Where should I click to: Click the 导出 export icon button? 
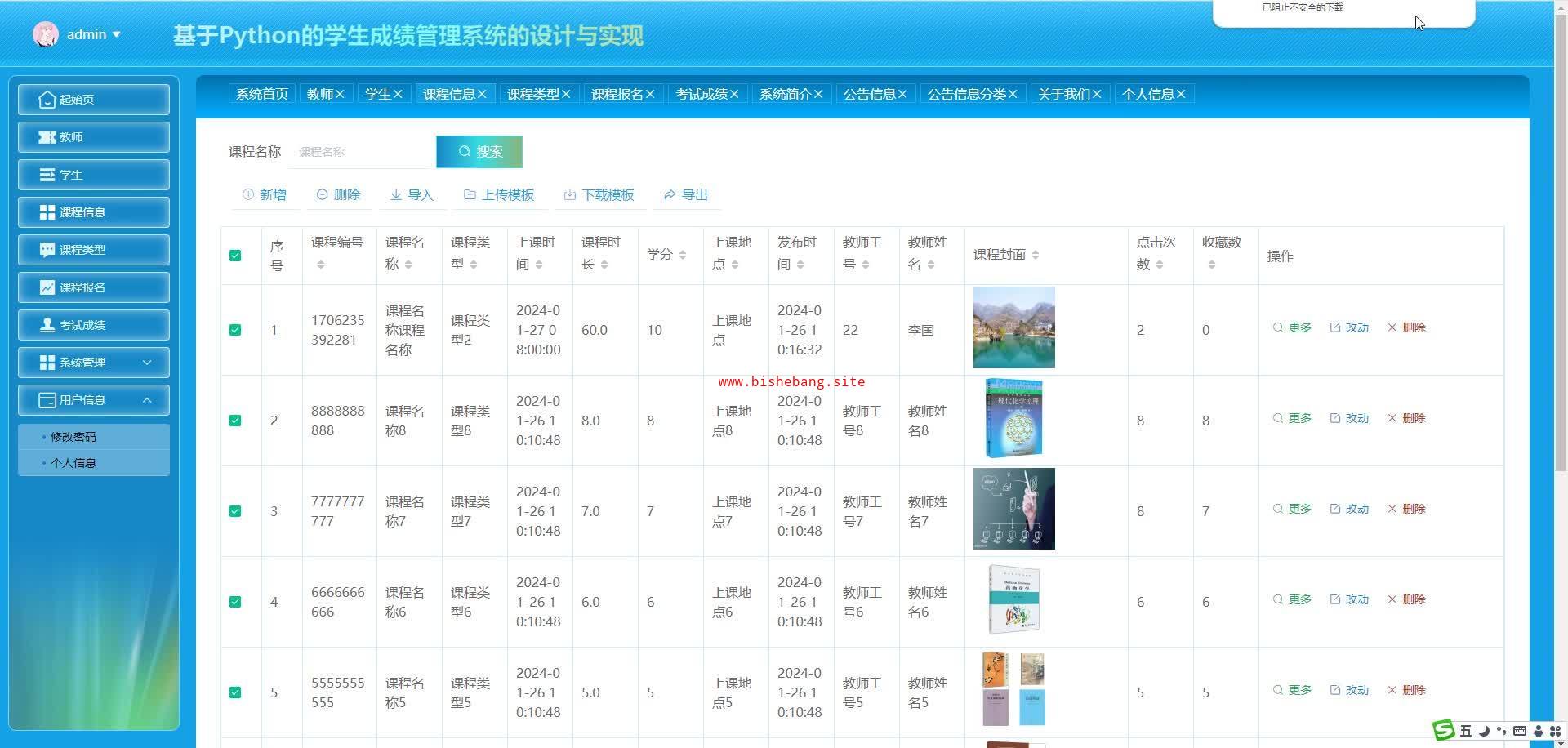pyautogui.click(x=670, y=195)
